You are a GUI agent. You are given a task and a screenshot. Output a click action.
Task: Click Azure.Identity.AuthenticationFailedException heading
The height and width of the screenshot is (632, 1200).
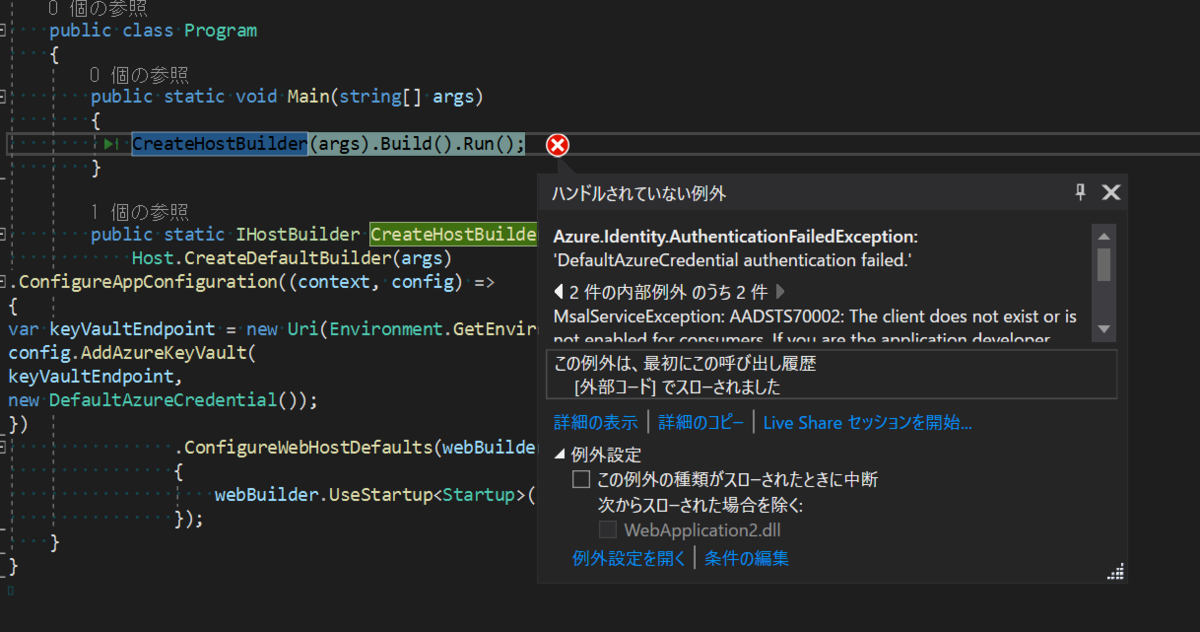(735, 237)
